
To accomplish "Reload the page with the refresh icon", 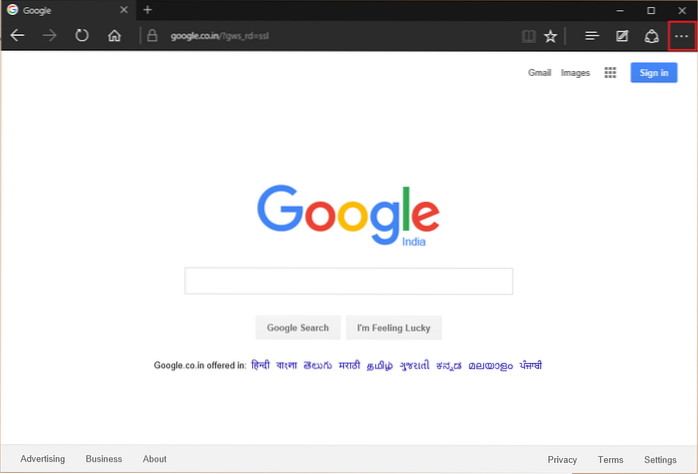I will tap(82, 35).
